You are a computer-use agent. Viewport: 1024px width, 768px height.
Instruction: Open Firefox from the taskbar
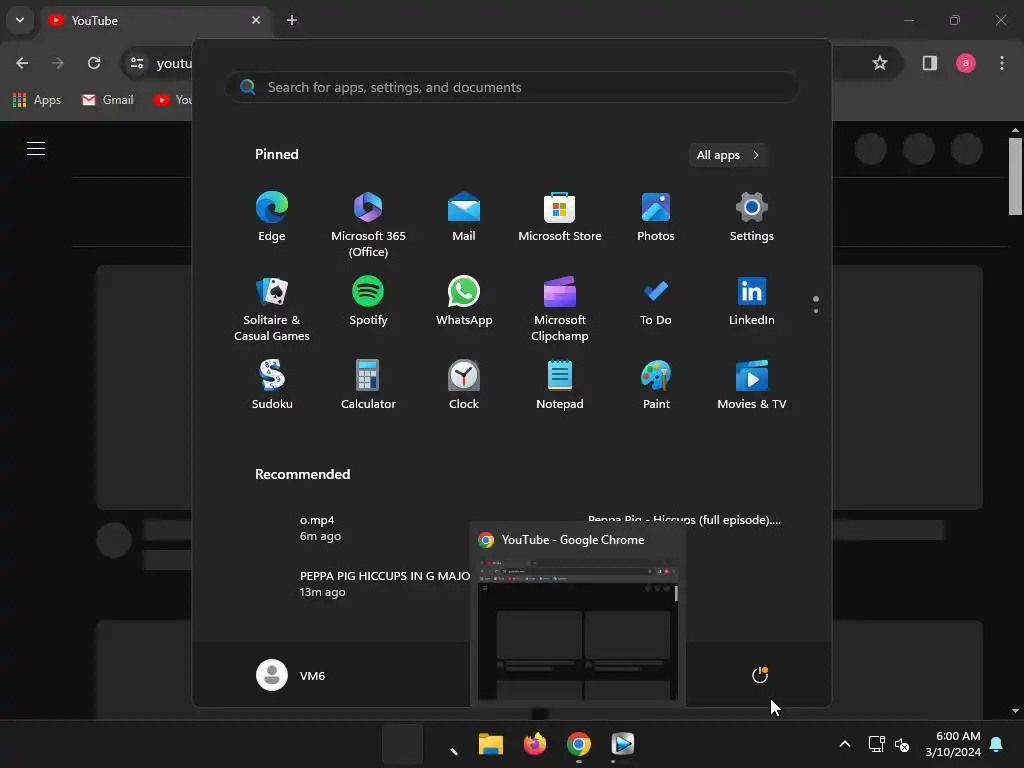(x=534, y=744)
